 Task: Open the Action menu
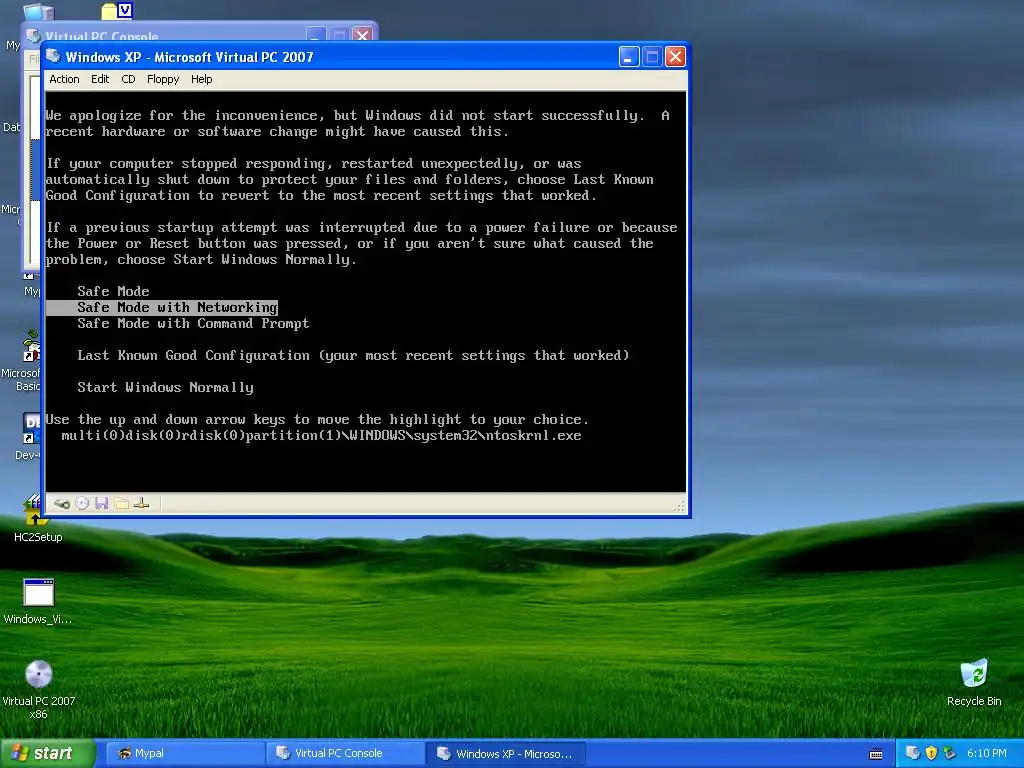click(x=64, y=79)
